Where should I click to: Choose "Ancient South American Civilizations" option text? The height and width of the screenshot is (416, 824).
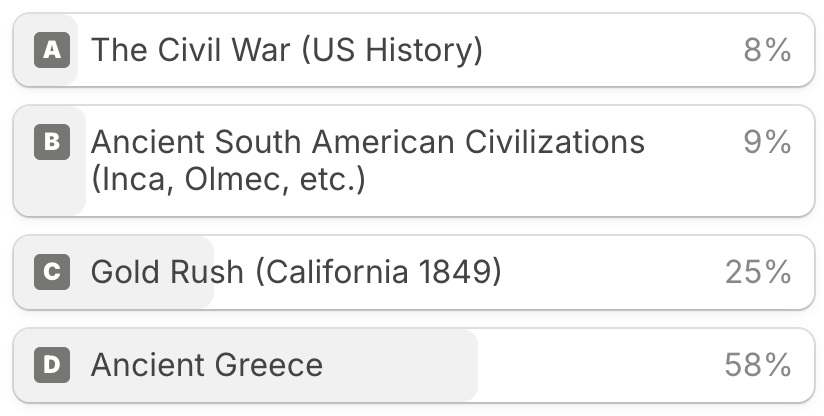367,142
